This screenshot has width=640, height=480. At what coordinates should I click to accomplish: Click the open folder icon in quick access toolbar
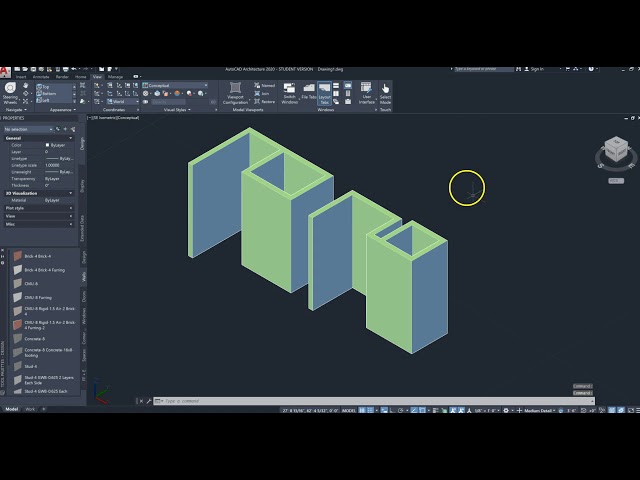point(25,69)
